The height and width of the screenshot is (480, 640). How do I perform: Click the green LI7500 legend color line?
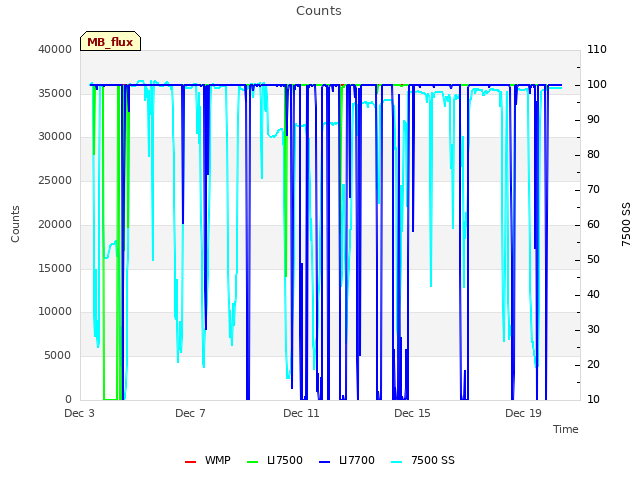tap(253, 462)
